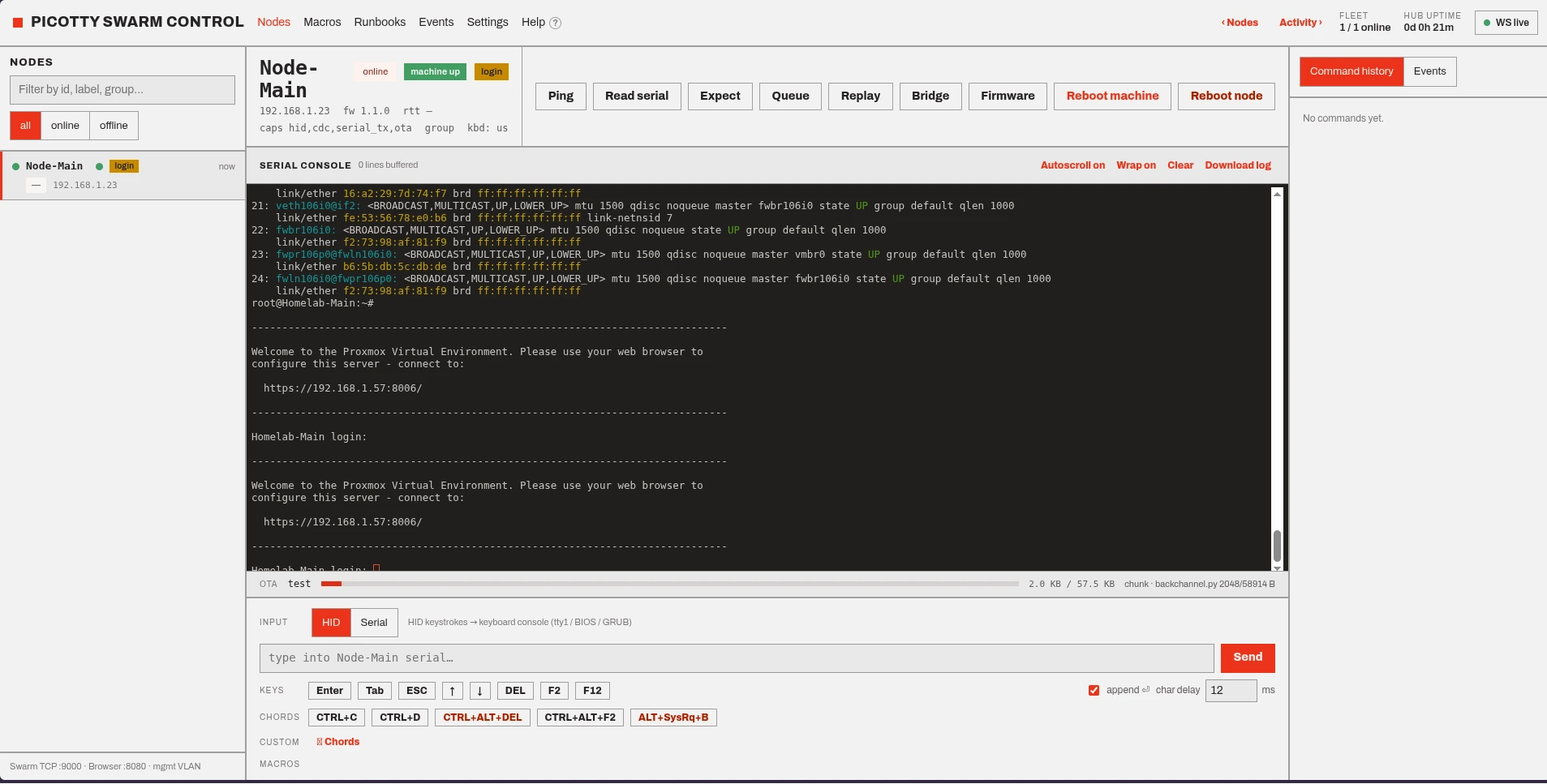Screen dimensions: 1547x784
Task: Click the Tab key button
Action: point(375,691)
